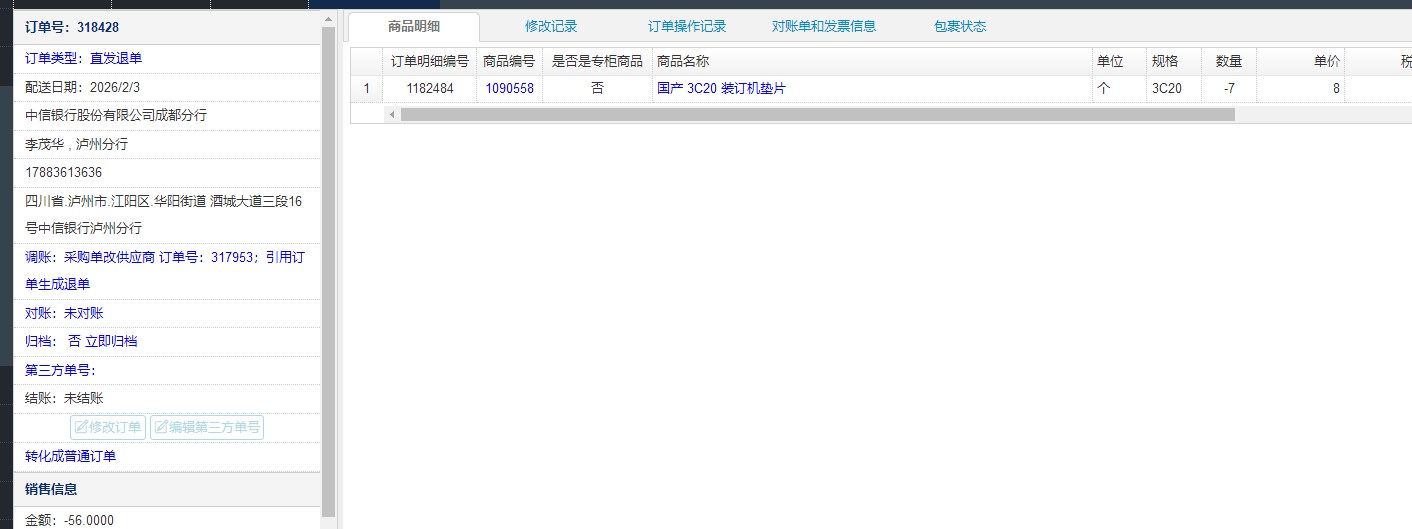Open the 国产 3C20 装订机垫片 product link
The height and width of the screenshot is (529, 1412).
coord(721,88)
